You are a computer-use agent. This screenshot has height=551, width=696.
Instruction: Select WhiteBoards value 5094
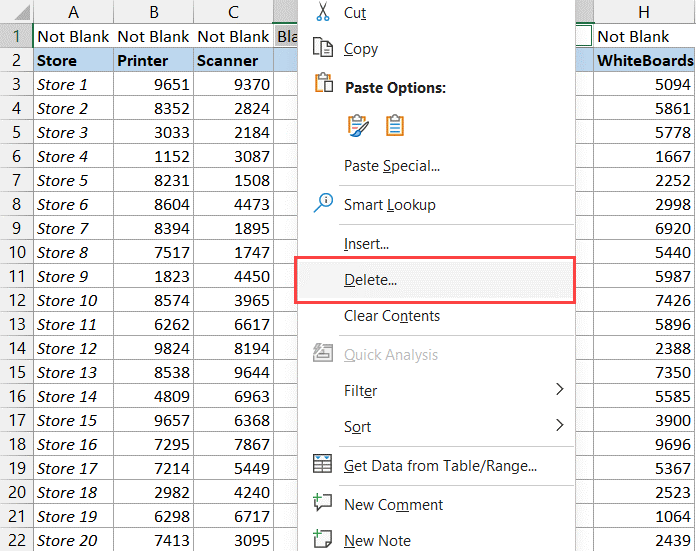645,84
